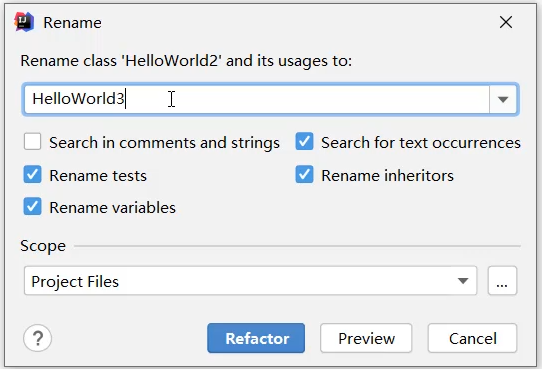Untick the Rename inheritors checkbox
This screenshot has height=369, width=542.
(305, 174)
